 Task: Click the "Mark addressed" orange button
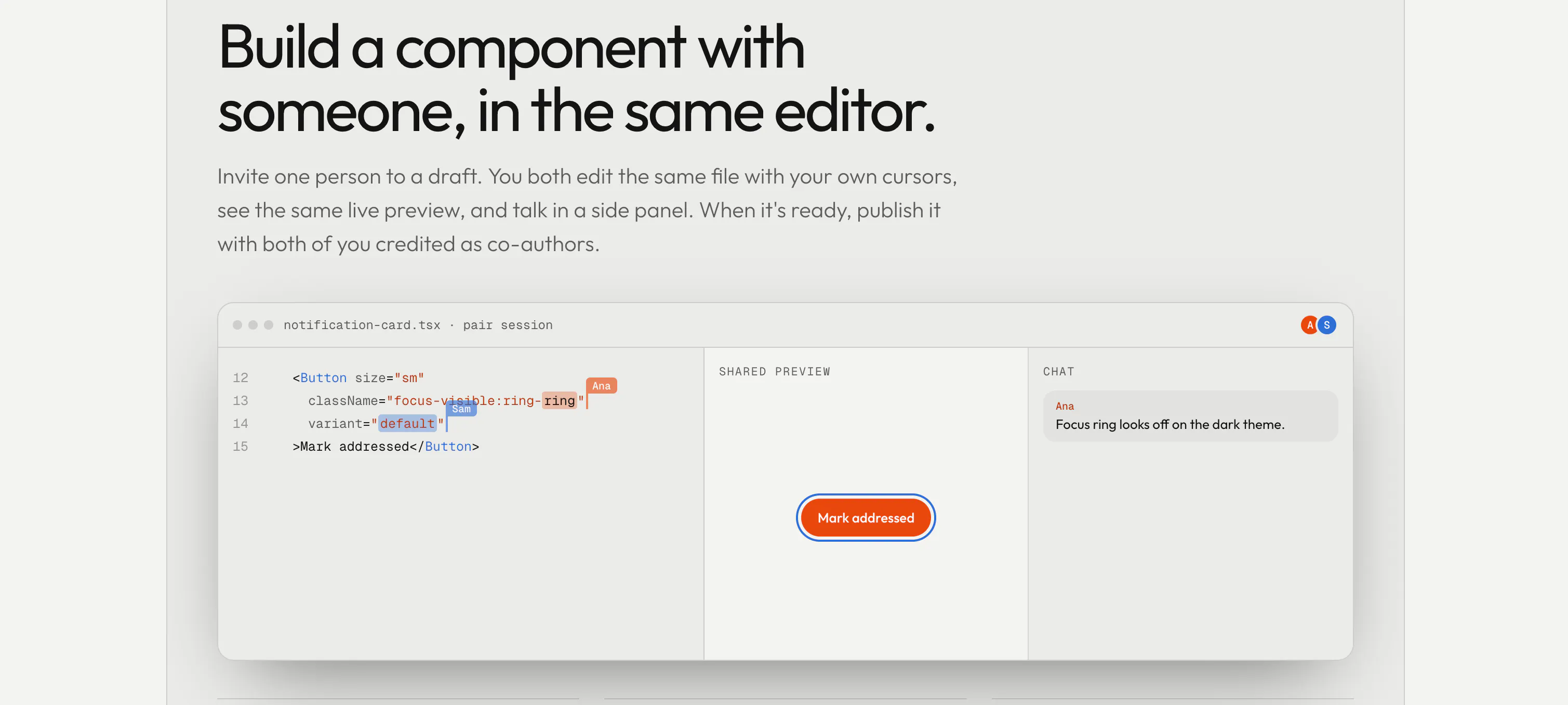(866, 517)
